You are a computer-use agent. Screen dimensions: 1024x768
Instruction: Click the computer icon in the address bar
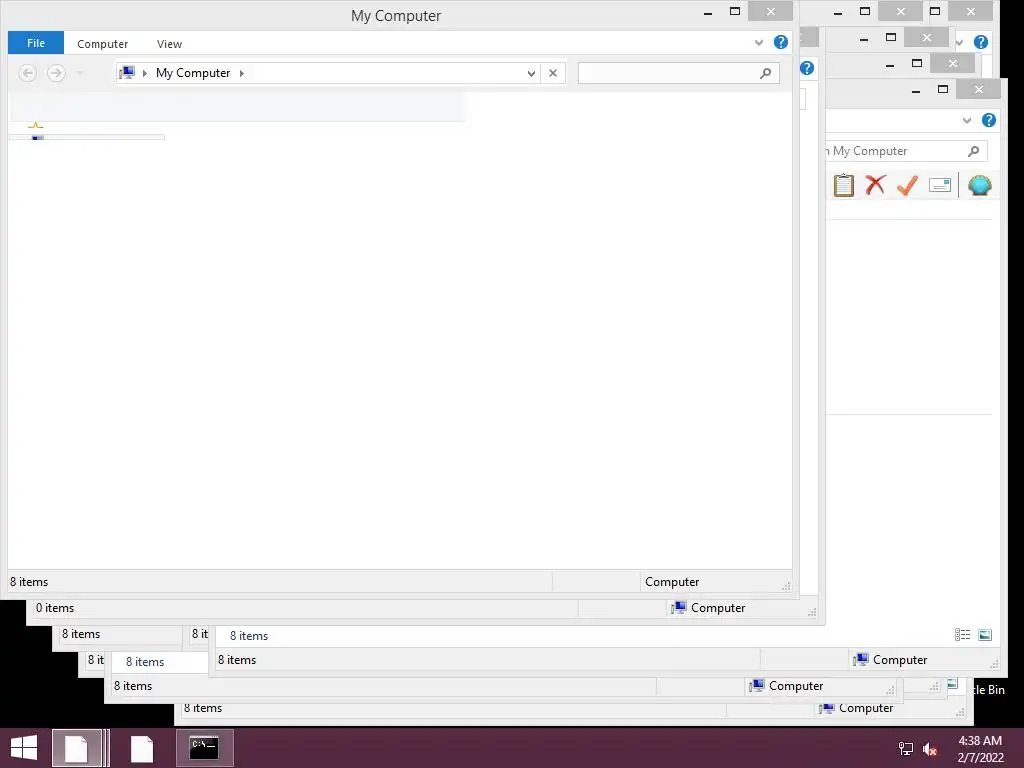127,72
